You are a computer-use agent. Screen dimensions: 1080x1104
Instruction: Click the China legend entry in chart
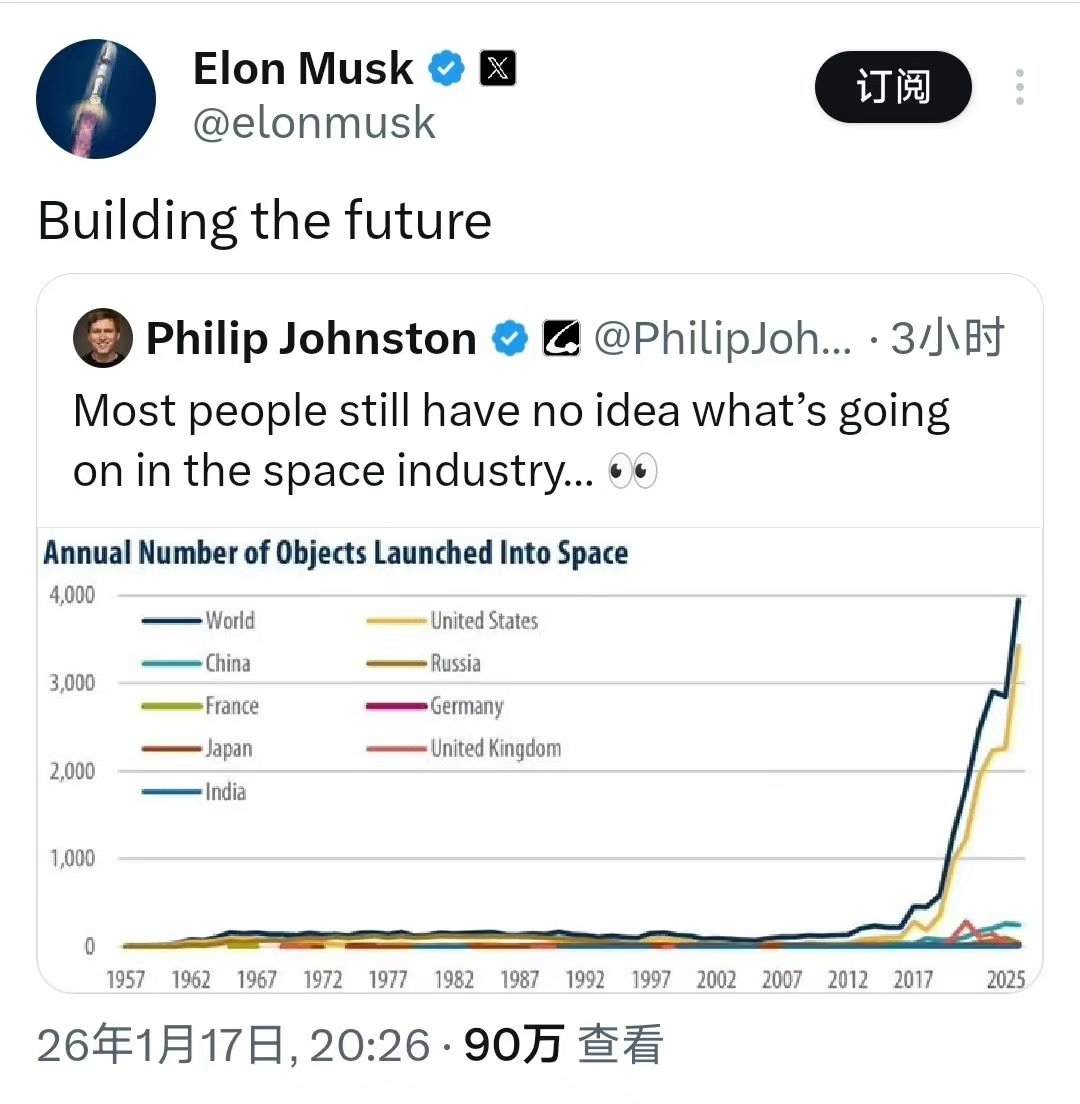coord(227,663)
